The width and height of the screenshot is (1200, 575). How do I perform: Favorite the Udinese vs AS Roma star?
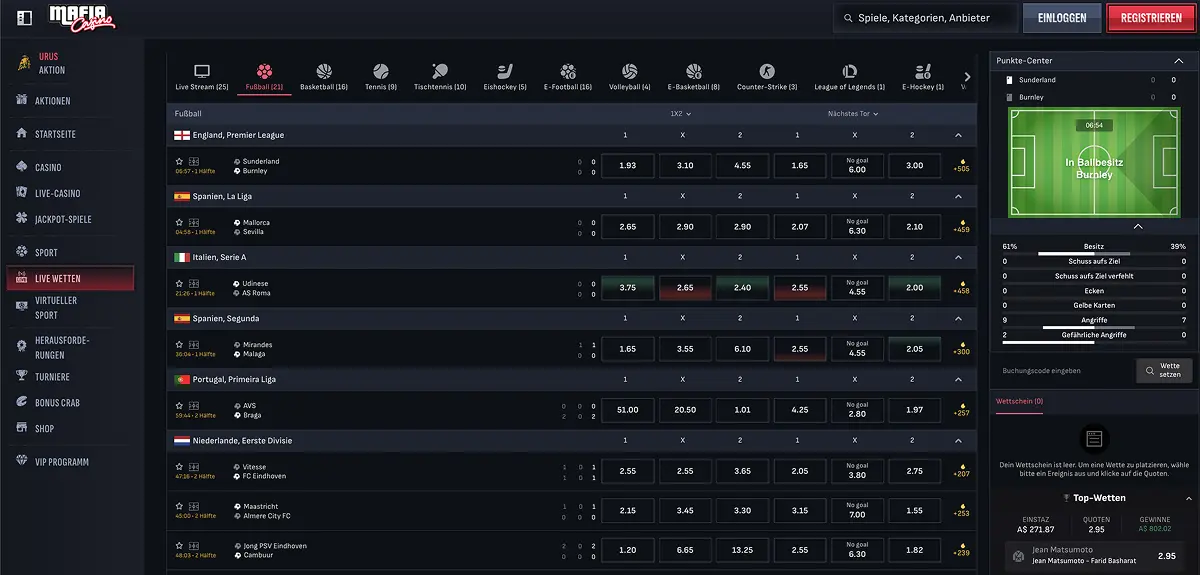pos(180,283)
